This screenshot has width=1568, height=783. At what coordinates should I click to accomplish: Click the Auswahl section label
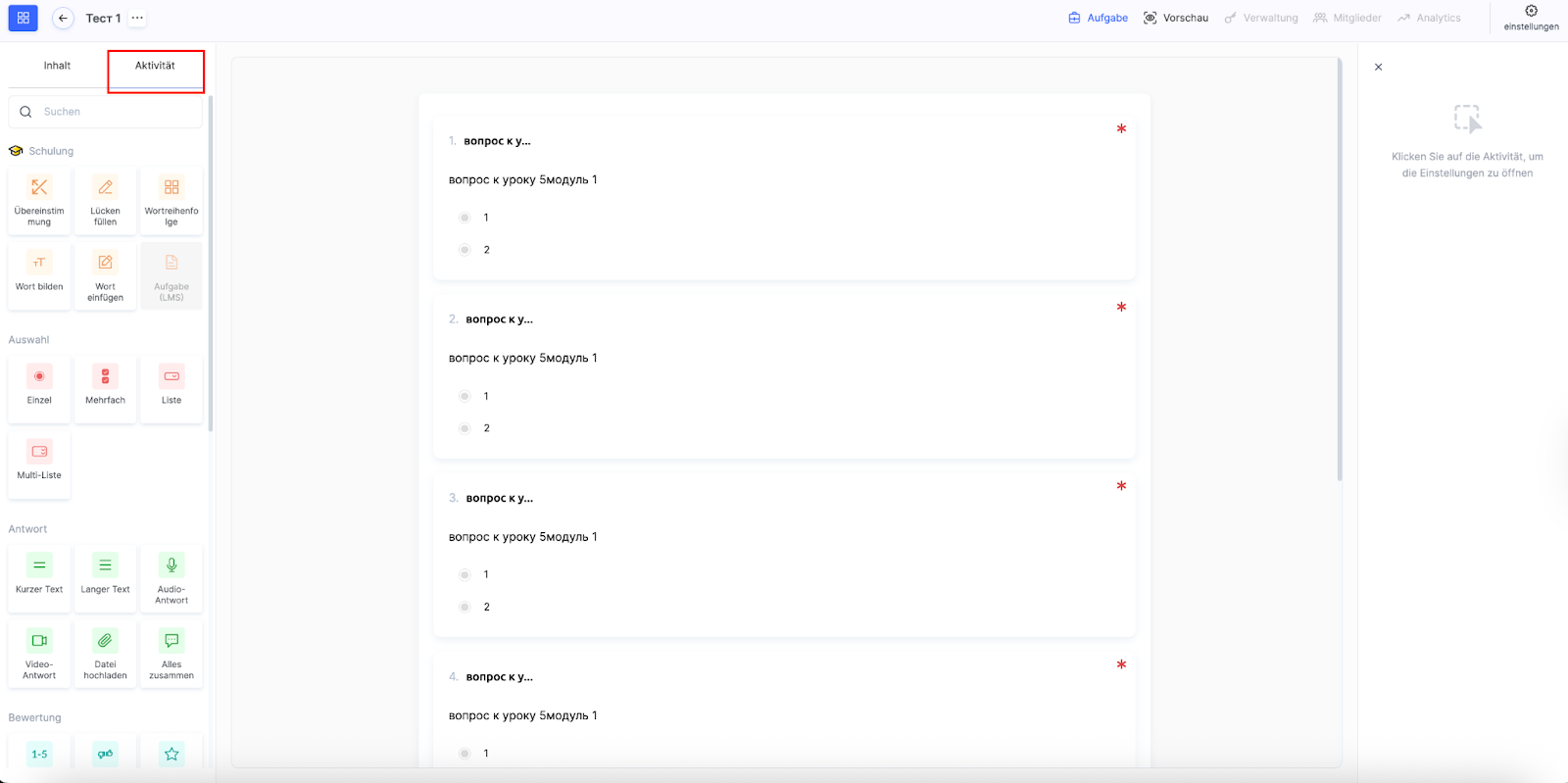coord(28,340)
